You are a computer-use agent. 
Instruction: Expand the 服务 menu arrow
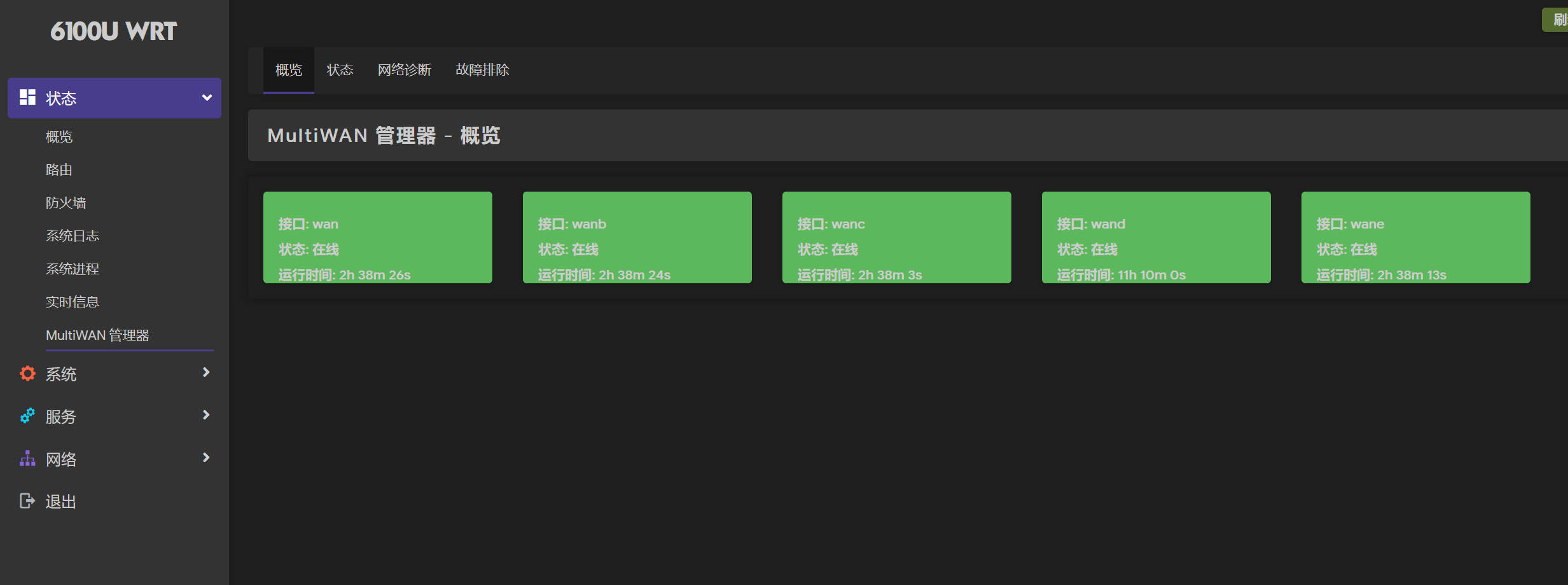[x=206, y=415]
